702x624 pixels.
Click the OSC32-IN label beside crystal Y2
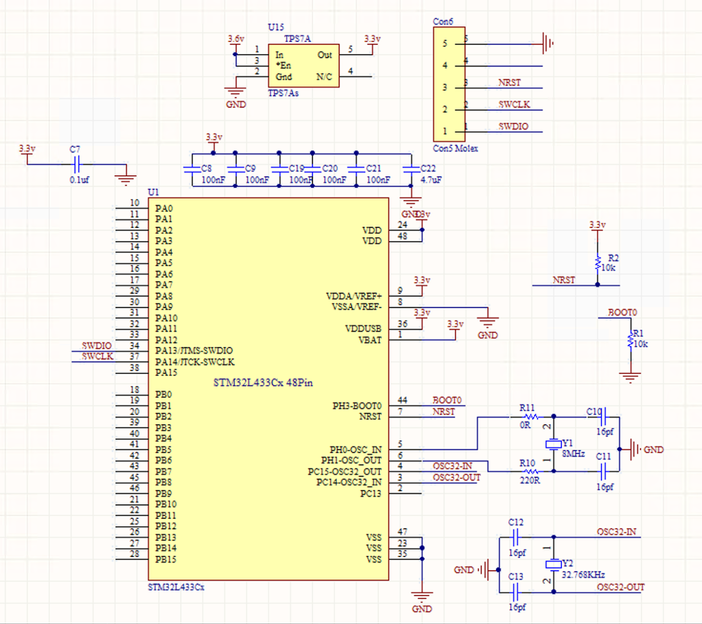pos(616,532)
